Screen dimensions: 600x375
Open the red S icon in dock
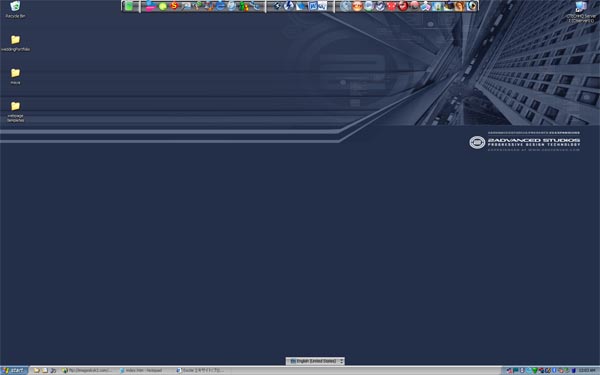pos(174,6)
